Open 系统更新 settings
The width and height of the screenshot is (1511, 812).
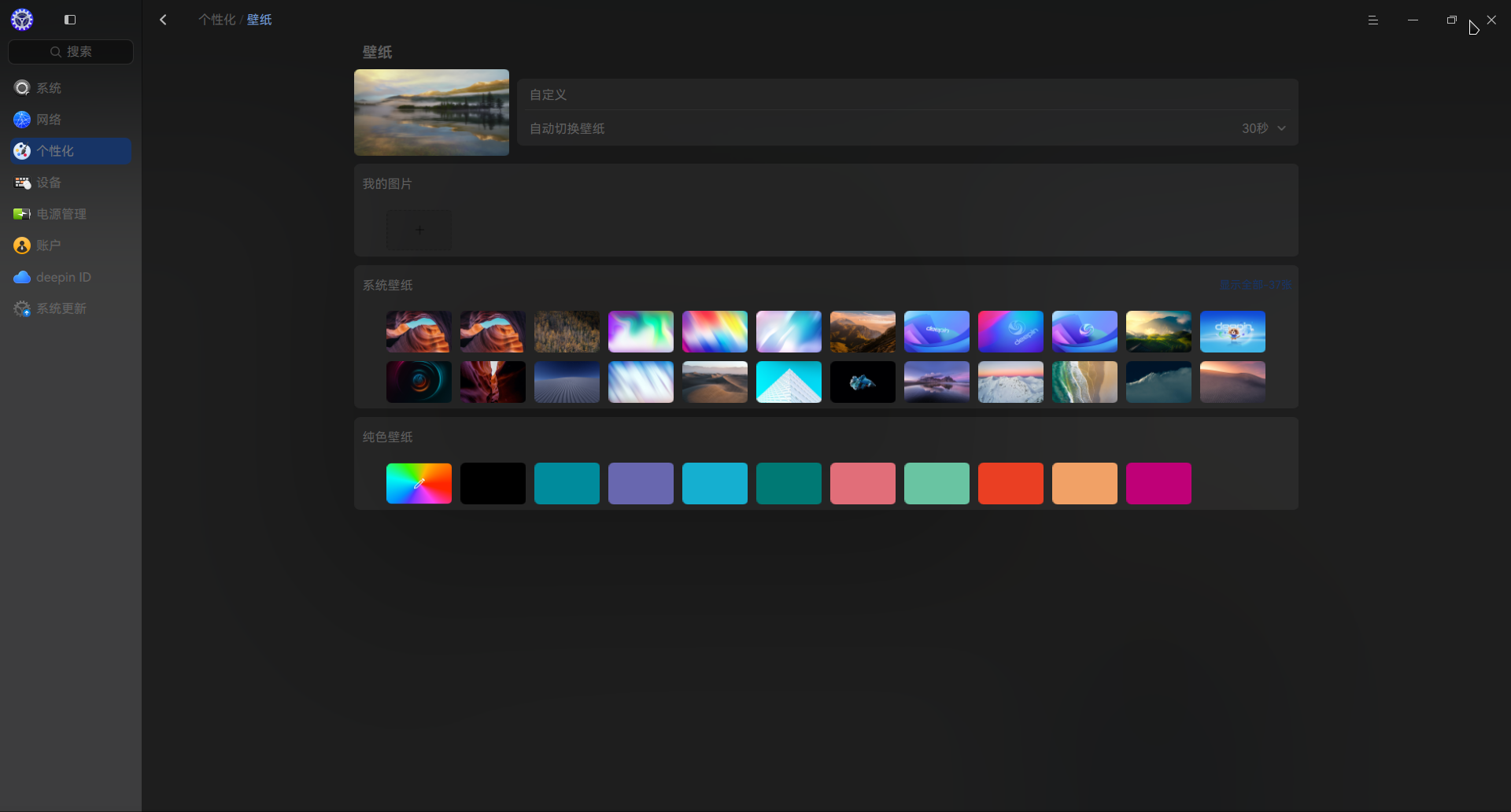pos(71,308)
